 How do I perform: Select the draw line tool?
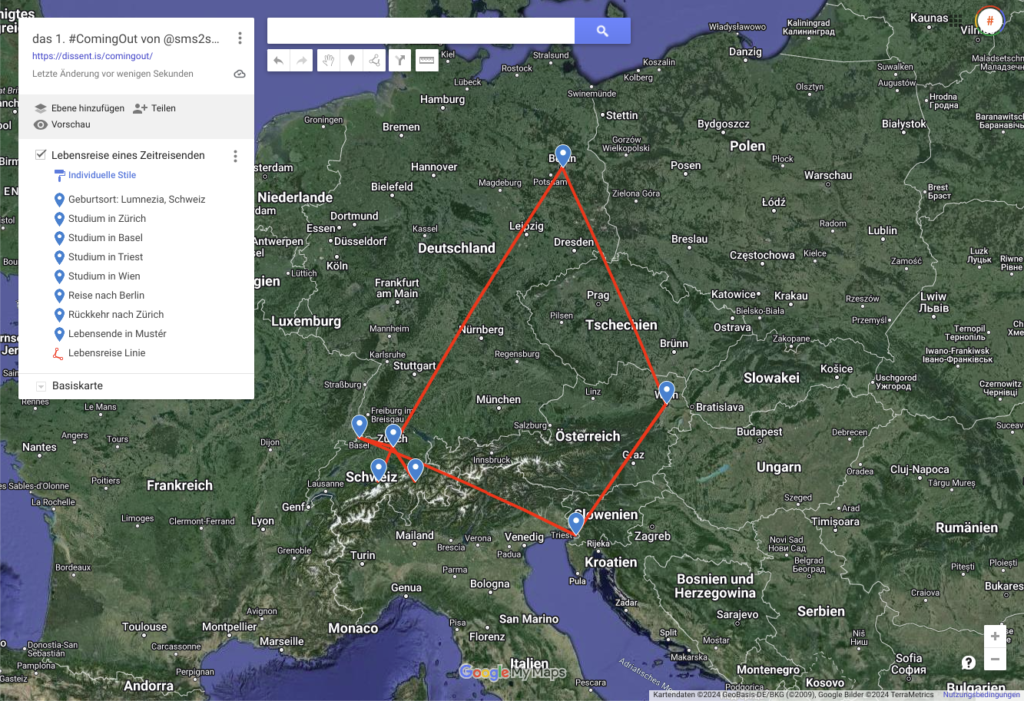pos(375,61)
